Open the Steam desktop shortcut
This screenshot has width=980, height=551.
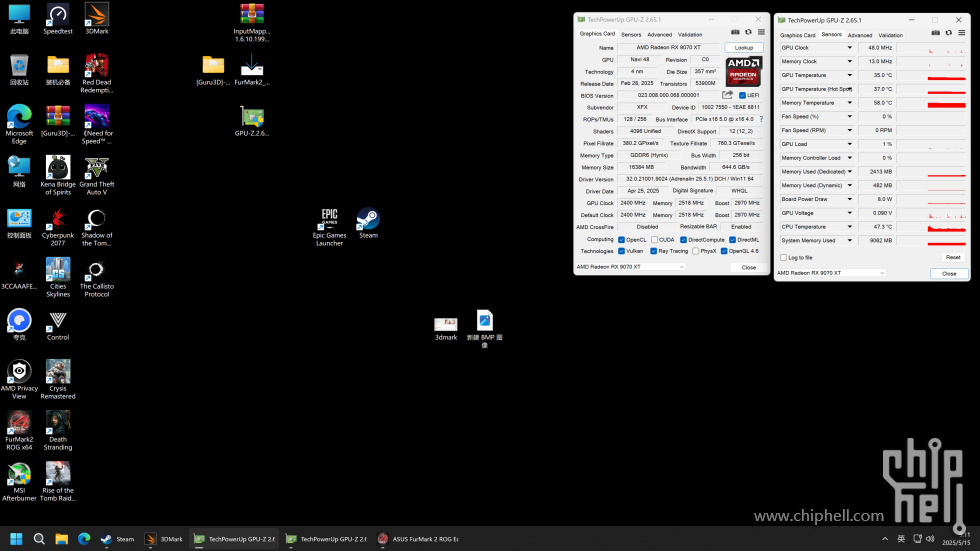368,223
